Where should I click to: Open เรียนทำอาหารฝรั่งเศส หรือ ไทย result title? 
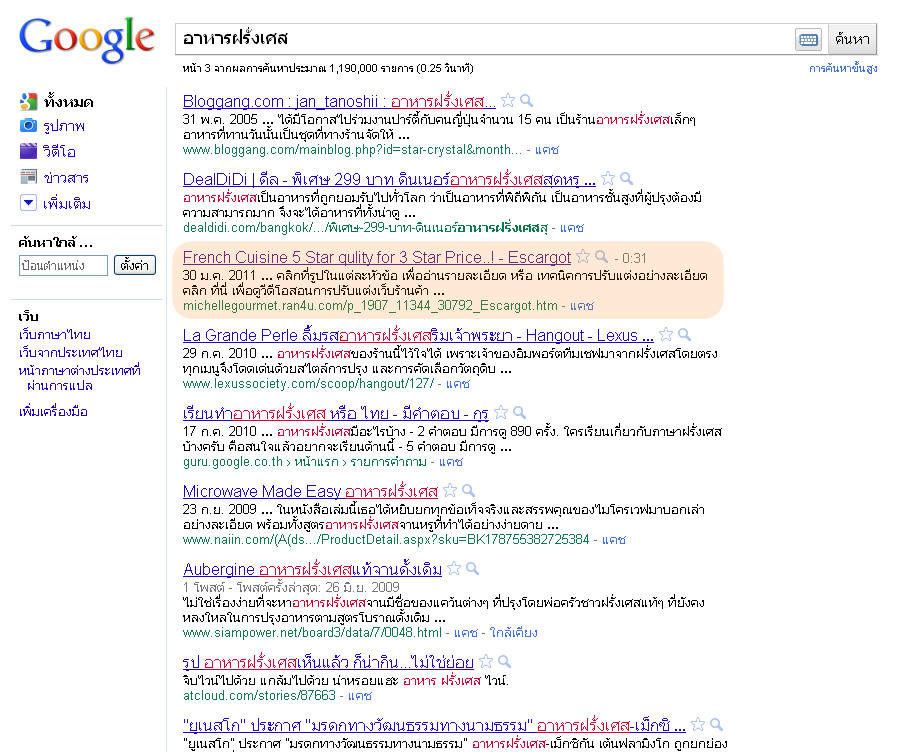tap(336, 413)
